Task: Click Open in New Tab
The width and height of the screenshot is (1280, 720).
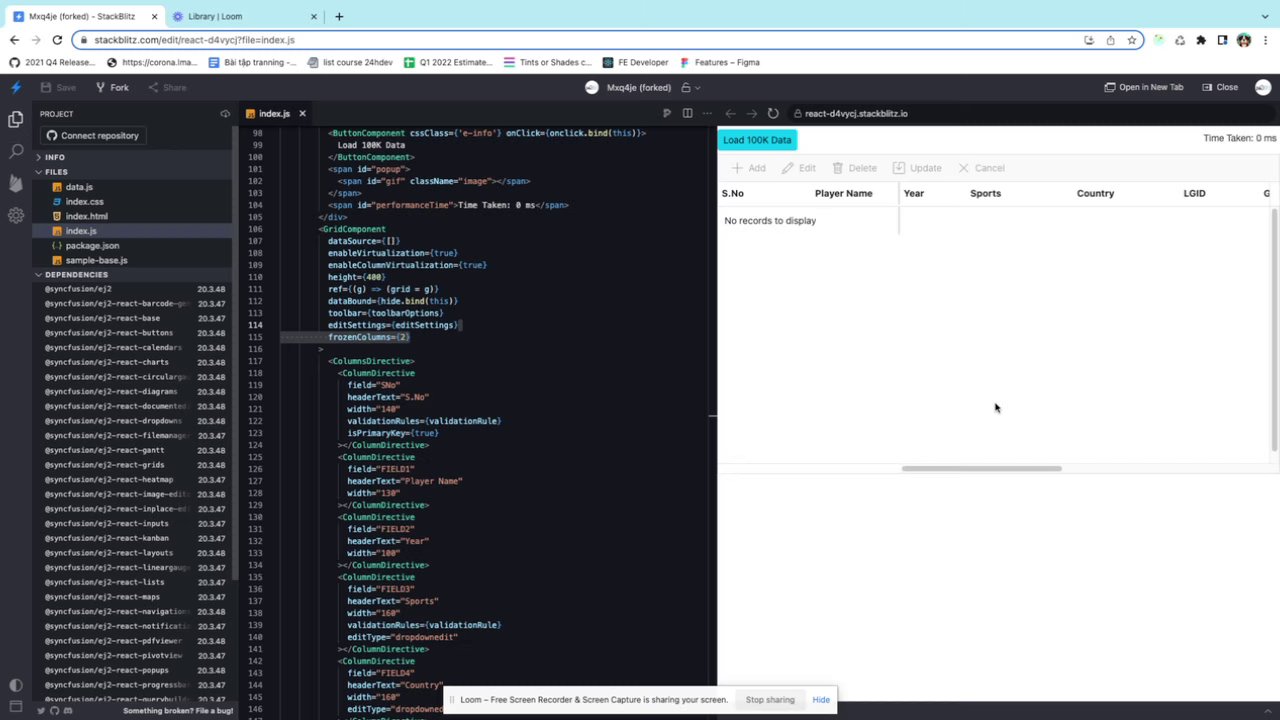Action: click(x=1144, y=87)
